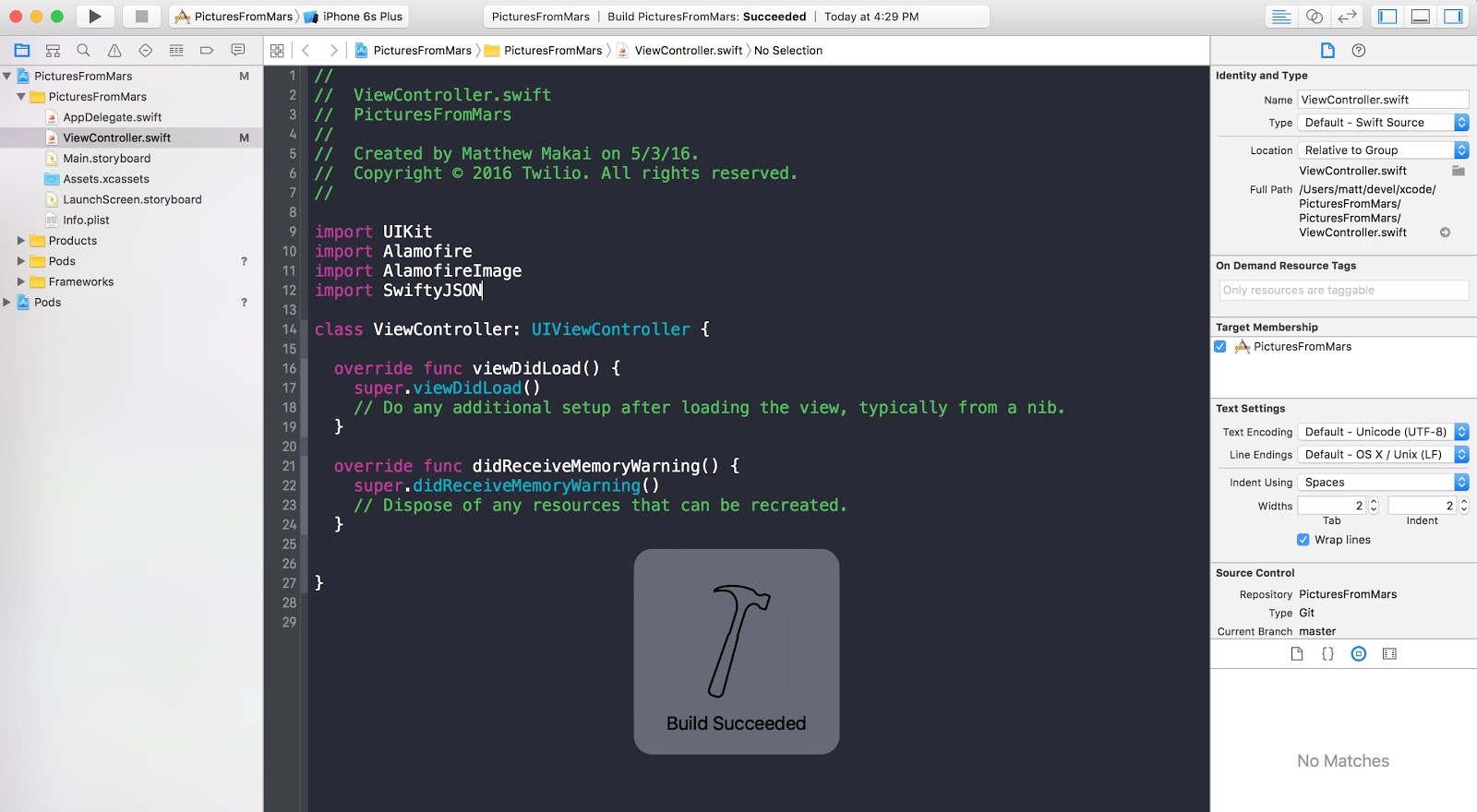The width and height of the screenshot is (1477, 812).
Task: Toggle the Navigator pane visibility
Action: point(1387,17)
